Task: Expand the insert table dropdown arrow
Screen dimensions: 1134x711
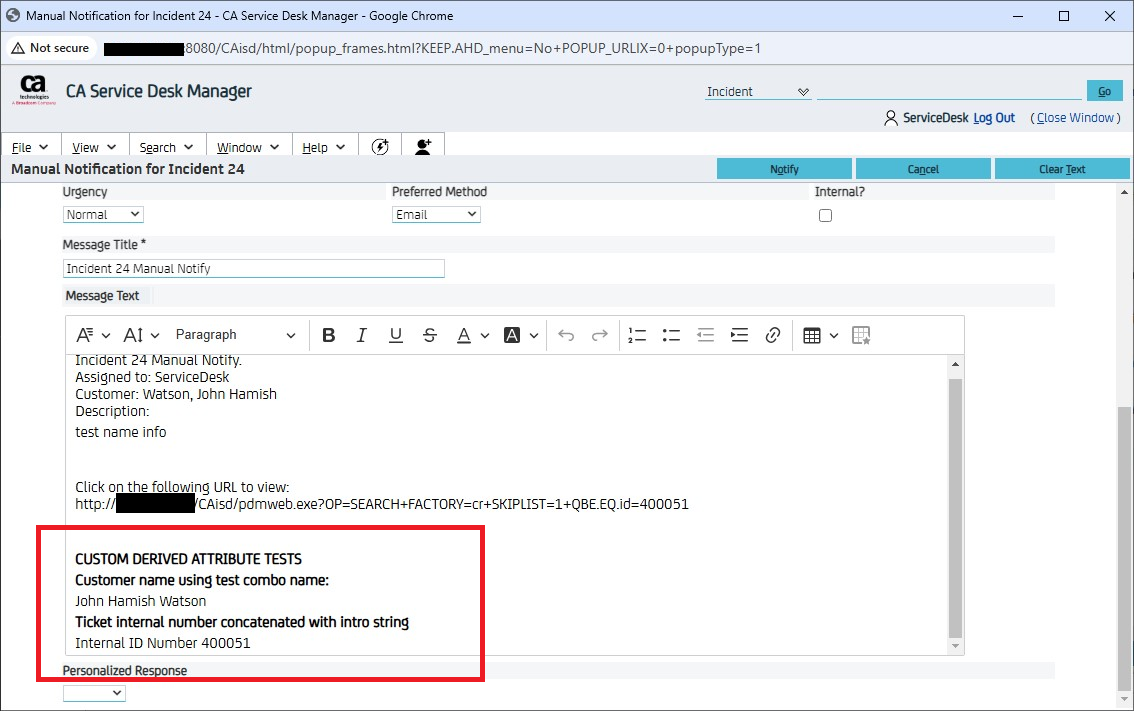Action: pyautogui.click(x=834, y=336)
